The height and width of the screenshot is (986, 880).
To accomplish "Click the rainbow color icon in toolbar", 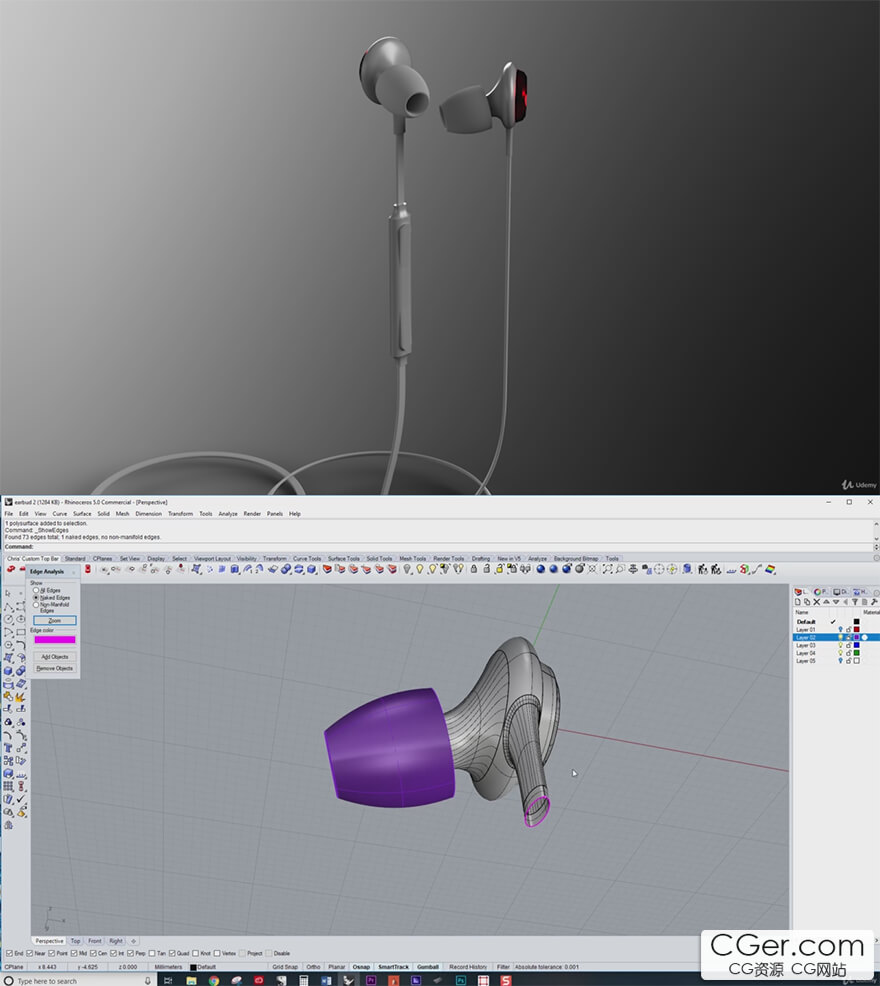I will pos(770,569).
